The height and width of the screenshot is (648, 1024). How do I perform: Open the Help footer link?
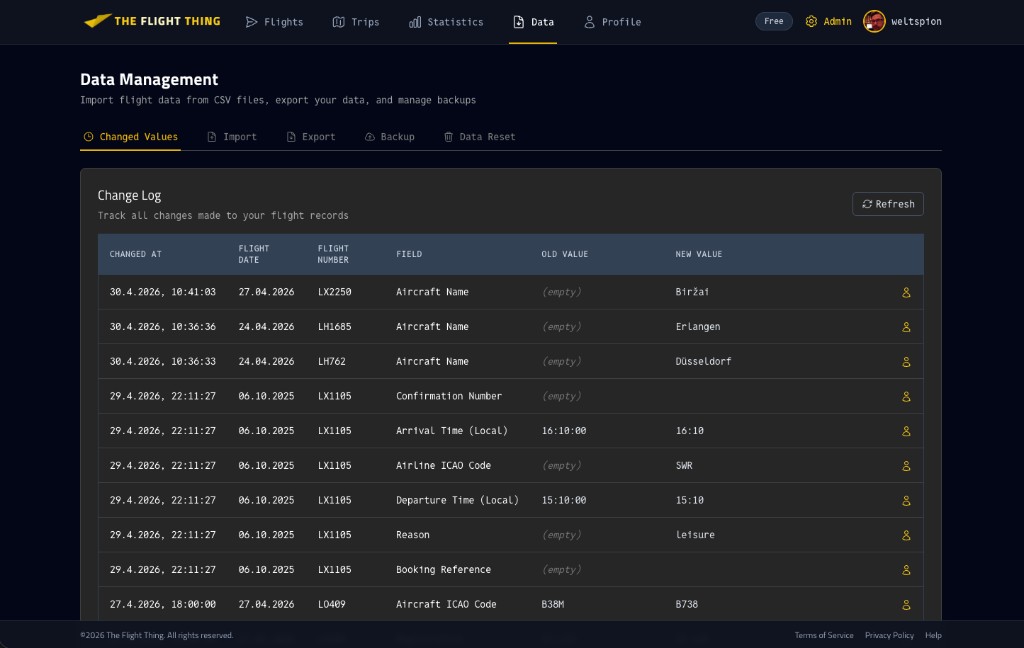point(933,635)
